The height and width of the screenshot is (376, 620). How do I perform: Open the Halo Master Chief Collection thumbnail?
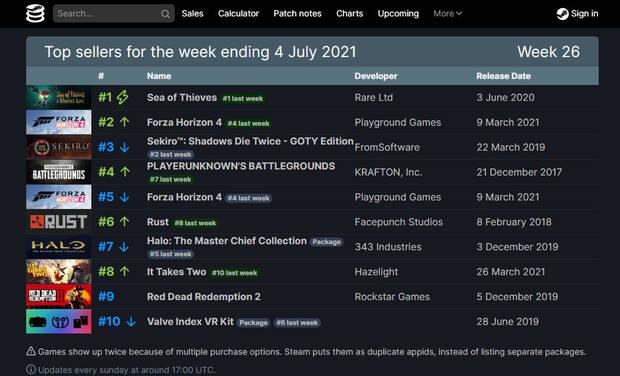point(59,247)
